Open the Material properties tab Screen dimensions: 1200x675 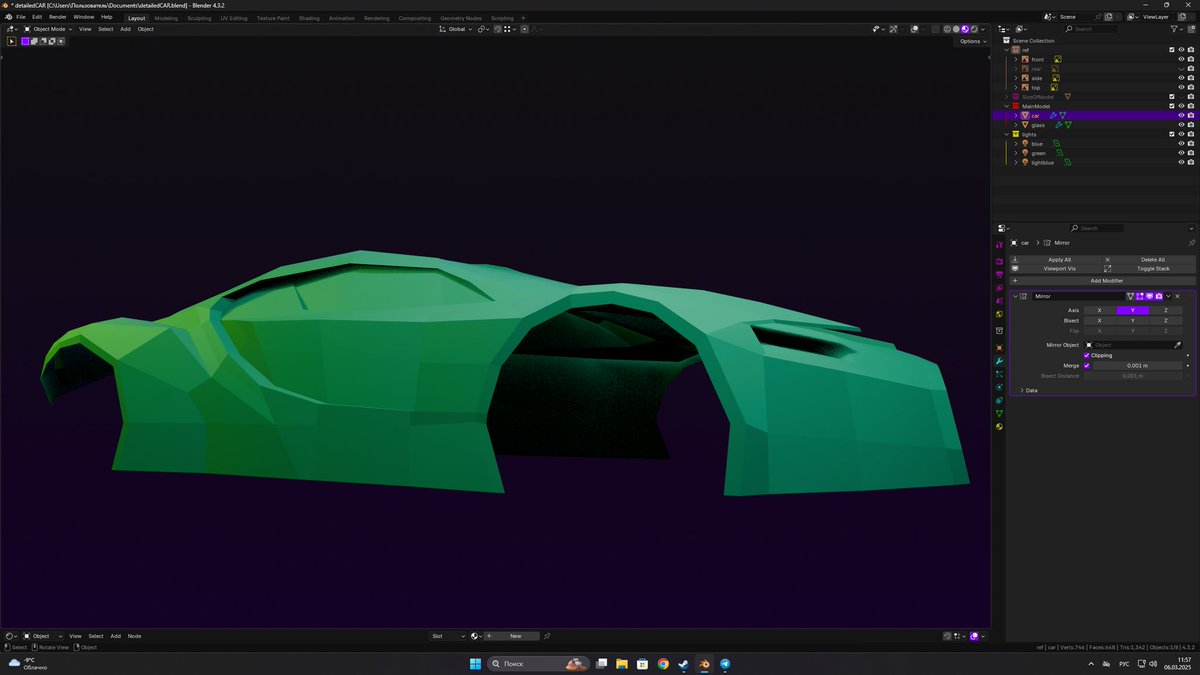pyautogui.click(x=999, y=426)
